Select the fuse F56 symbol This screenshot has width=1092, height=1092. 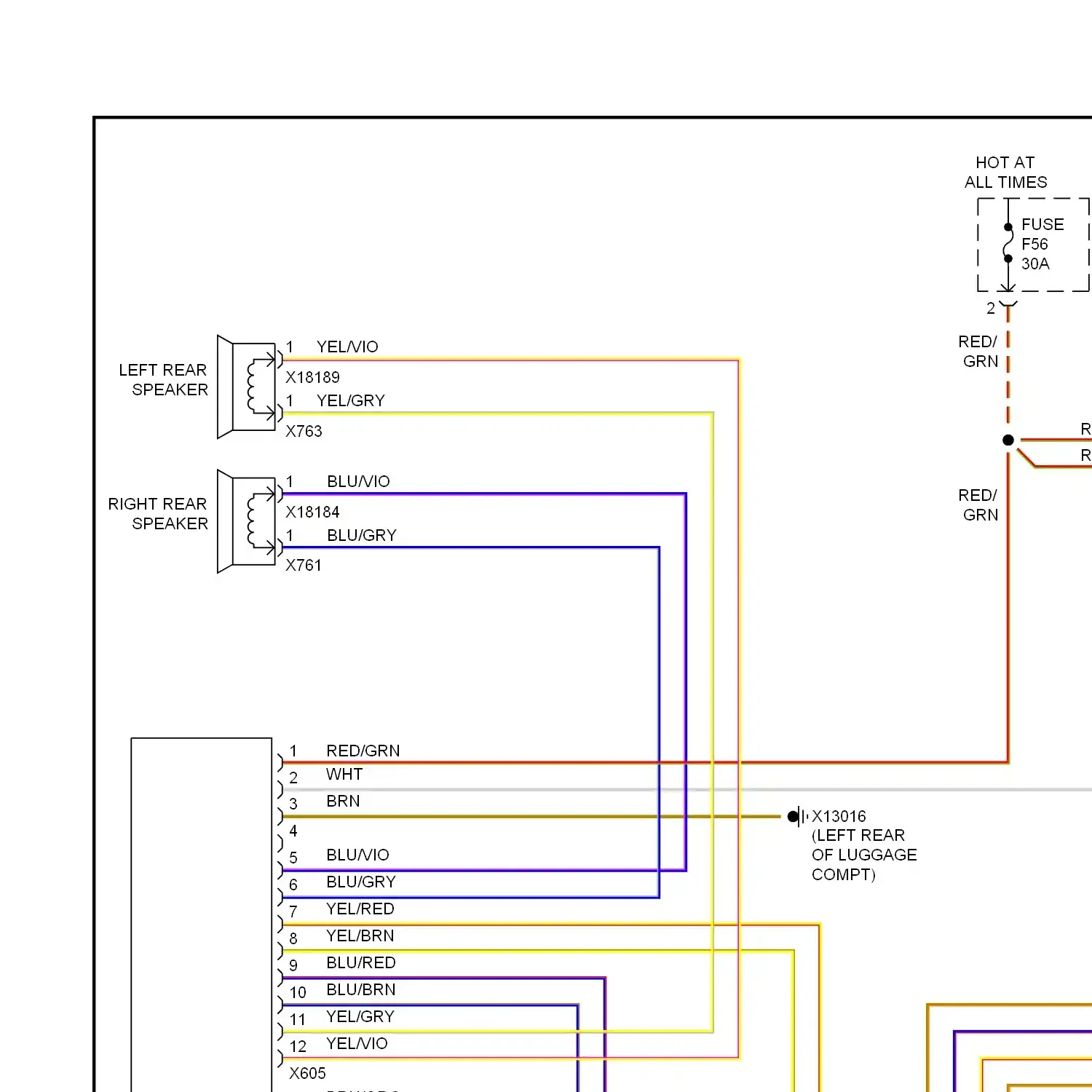pos(1008,243)
